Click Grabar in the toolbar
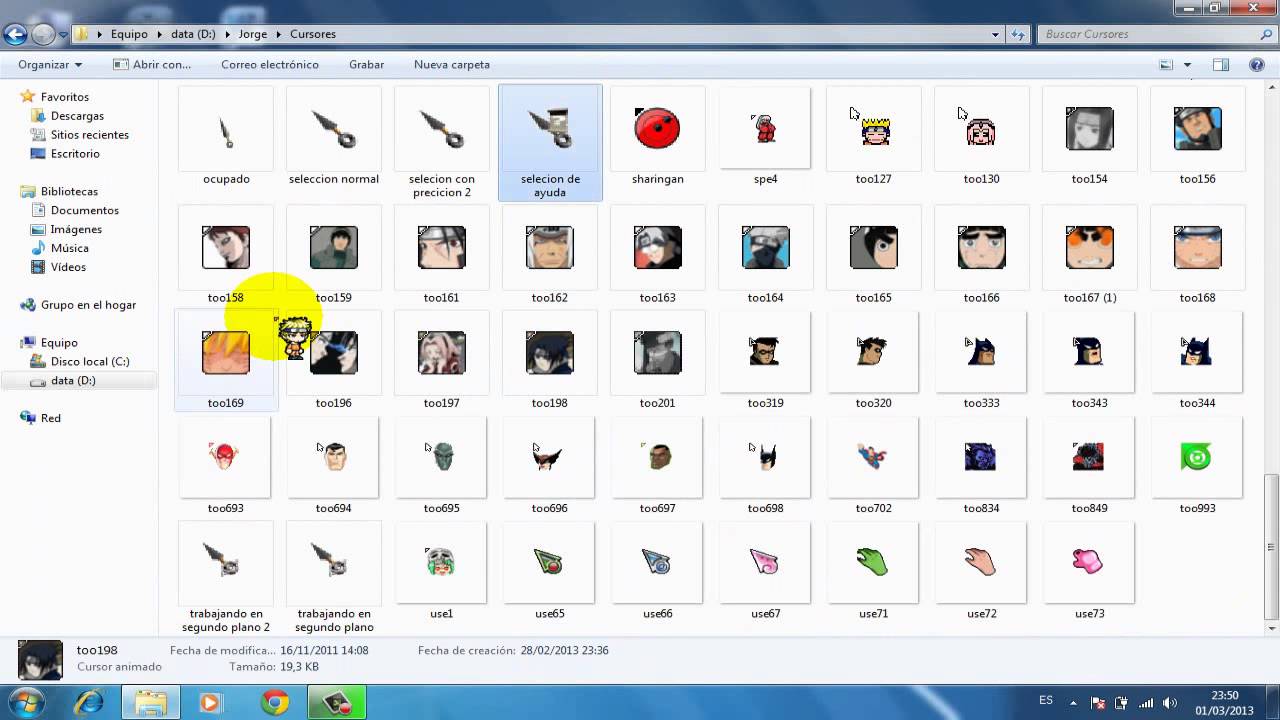The width and height of the screenshot is (1280, 720). coord(367,64)
